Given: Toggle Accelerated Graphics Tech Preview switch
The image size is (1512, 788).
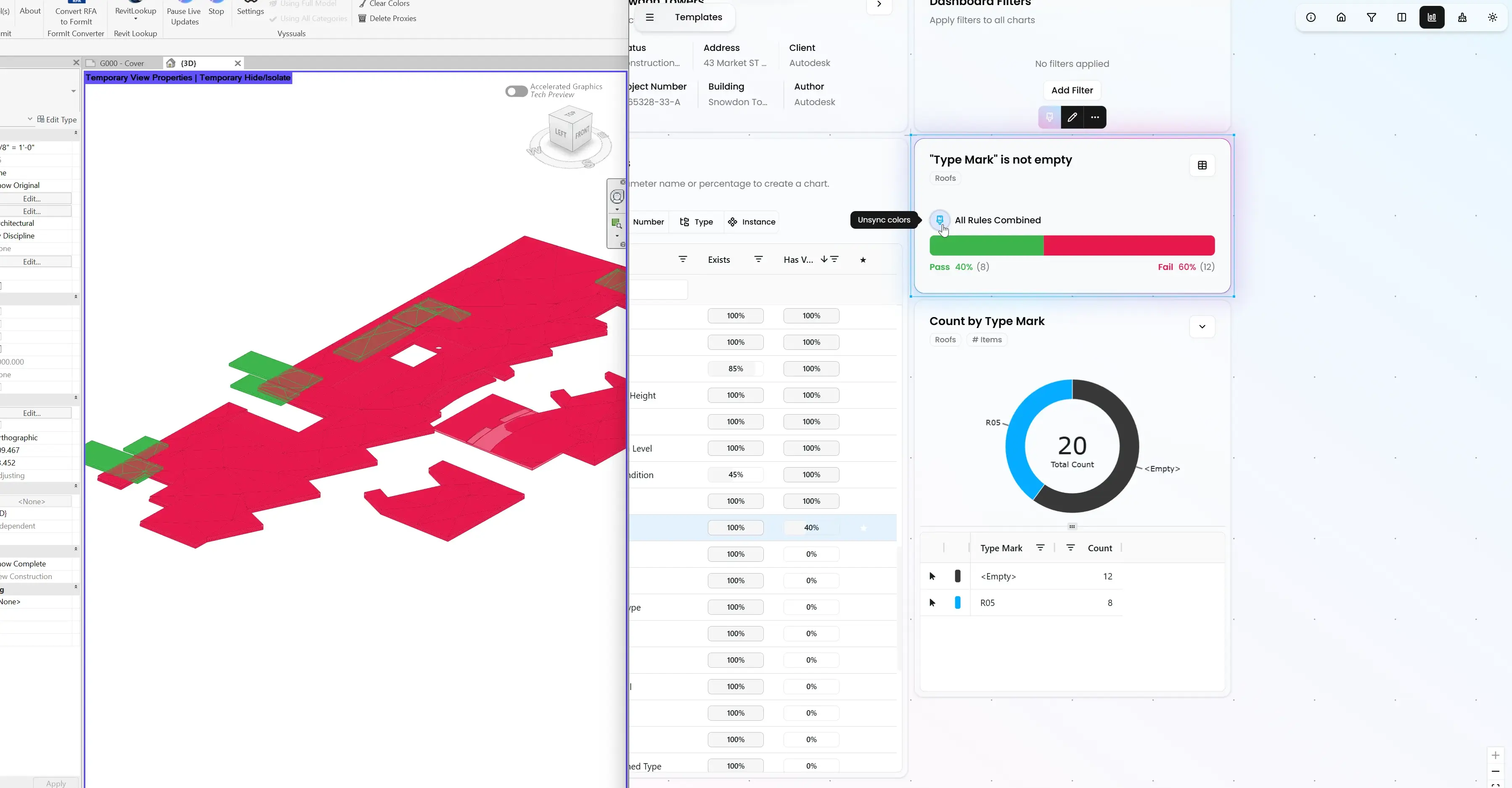Looking at the screenshot, I should (516, 91).
